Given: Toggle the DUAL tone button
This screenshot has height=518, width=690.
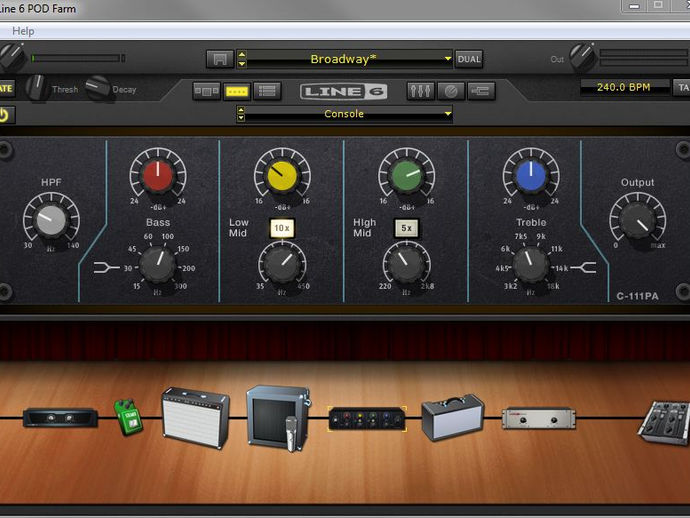Looking at the screenshot, I should (469, 59).
